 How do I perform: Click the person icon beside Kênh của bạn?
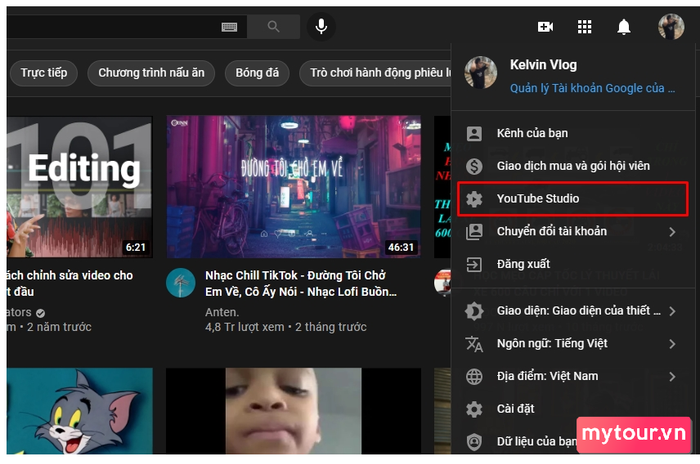coord(474,134)
